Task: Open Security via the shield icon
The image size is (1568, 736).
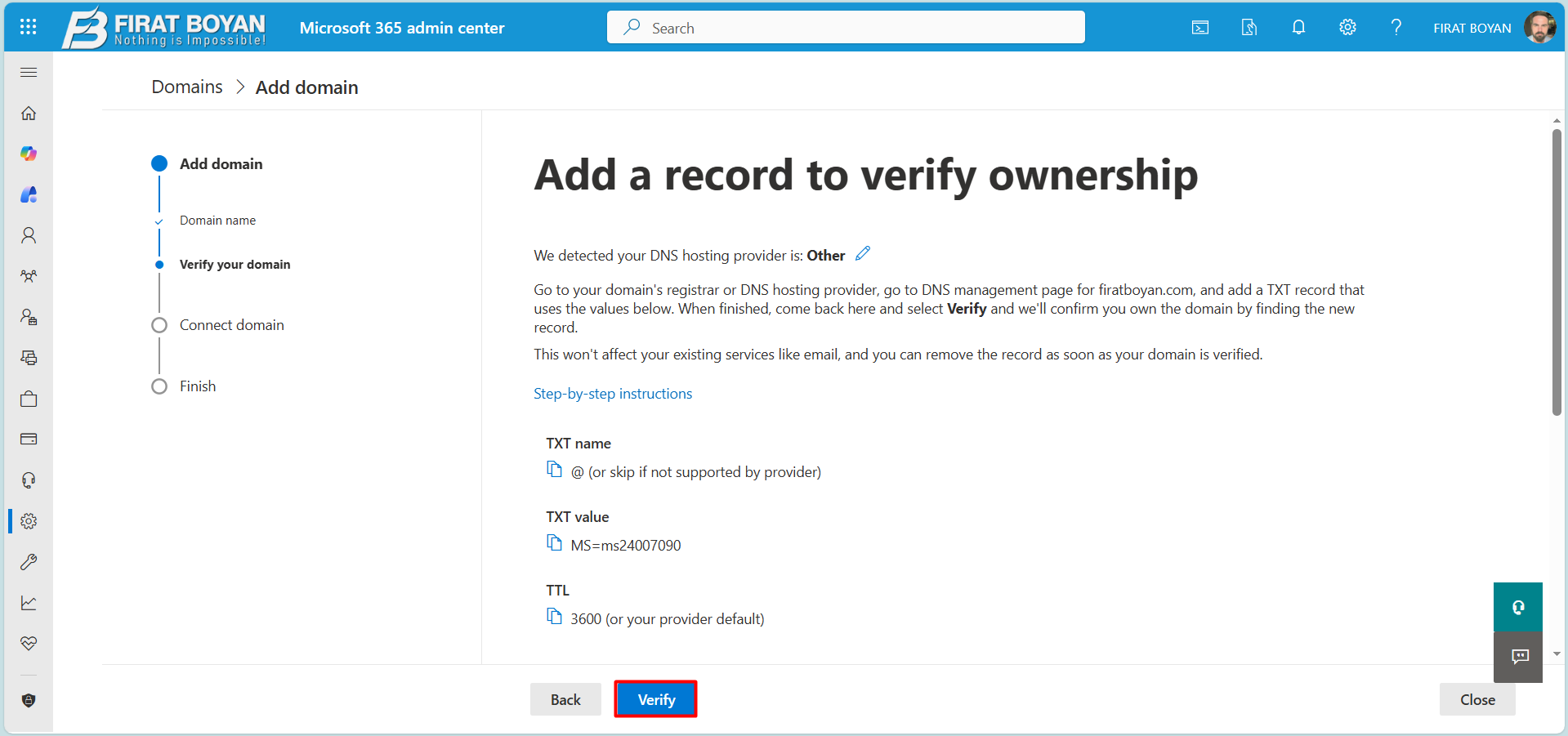Action: coord(28,700)
